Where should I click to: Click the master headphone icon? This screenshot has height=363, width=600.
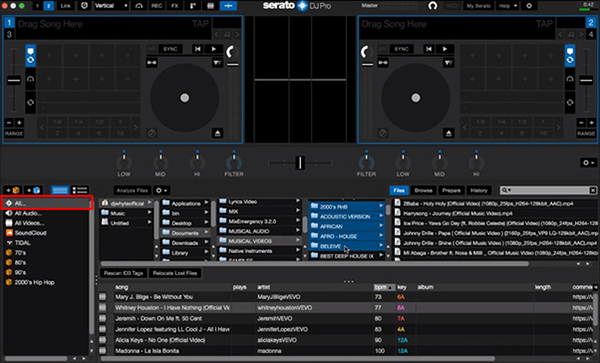(x=433, y=6)
